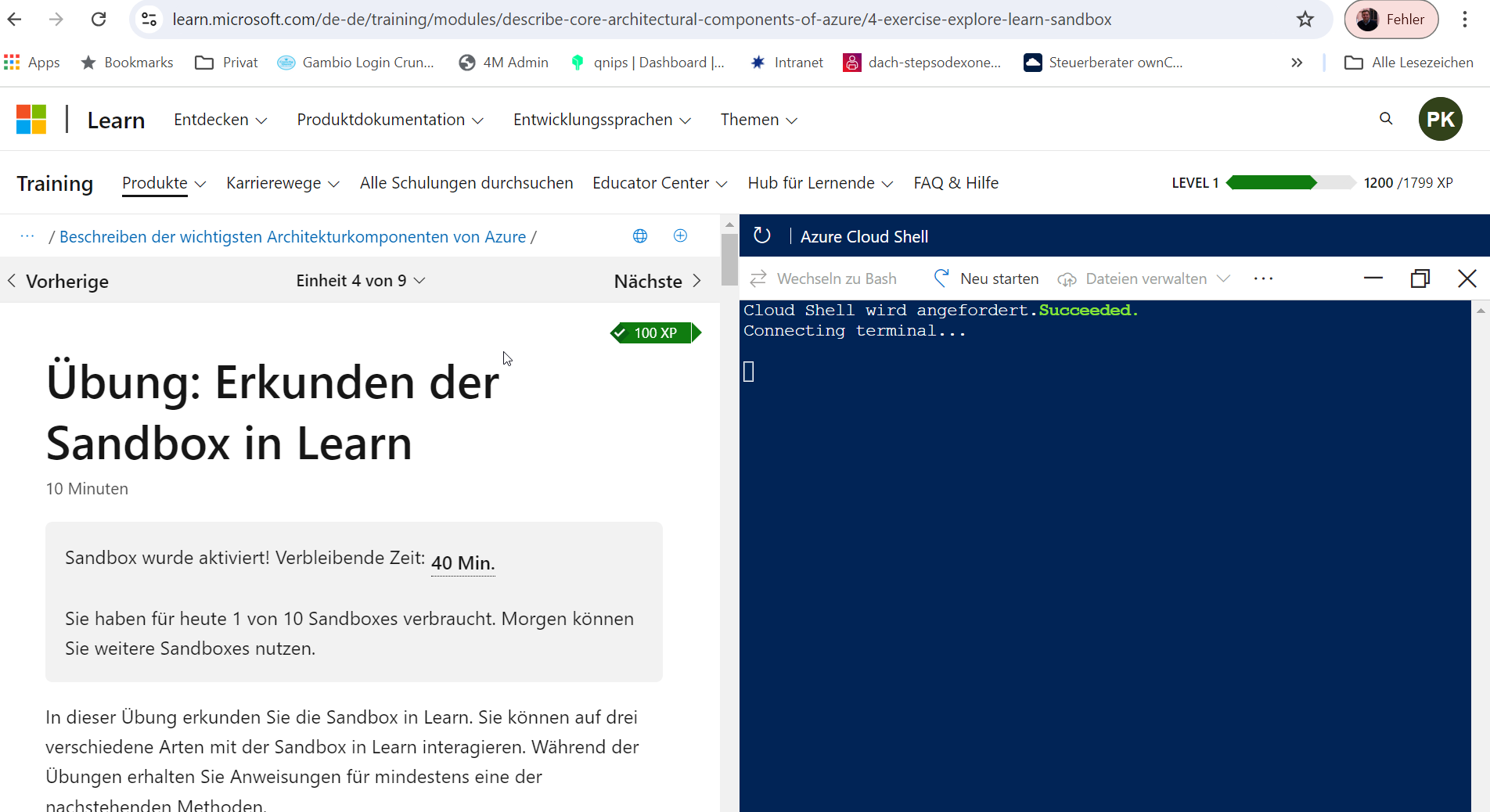
Task: Click the 100 XP completed badge
Action: coord(656,332)
